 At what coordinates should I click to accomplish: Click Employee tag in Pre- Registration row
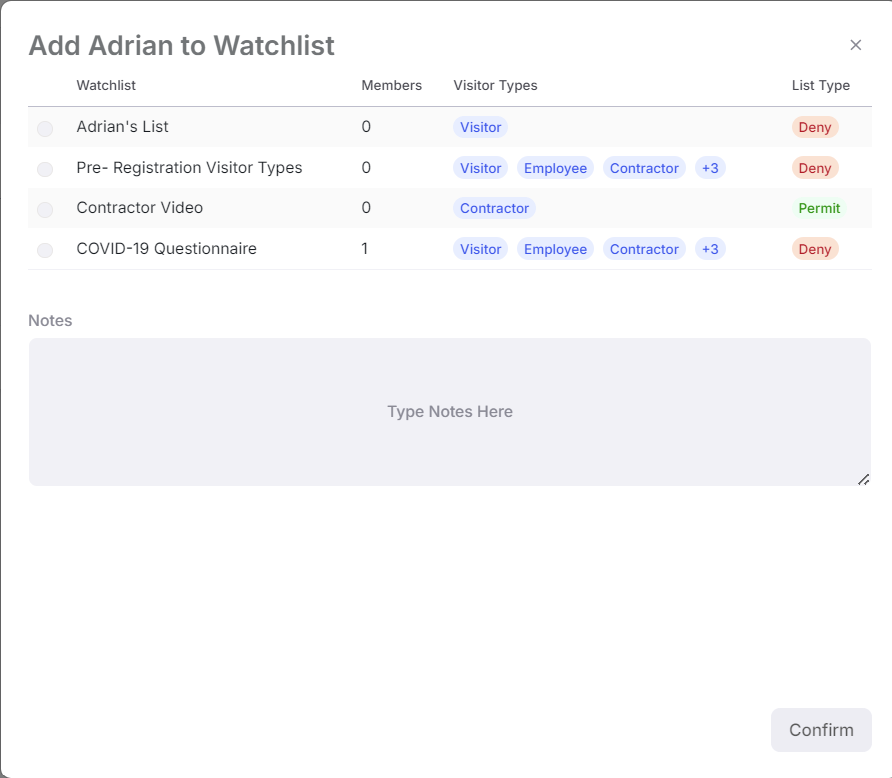pyautogui.click(x=555, y=168)
